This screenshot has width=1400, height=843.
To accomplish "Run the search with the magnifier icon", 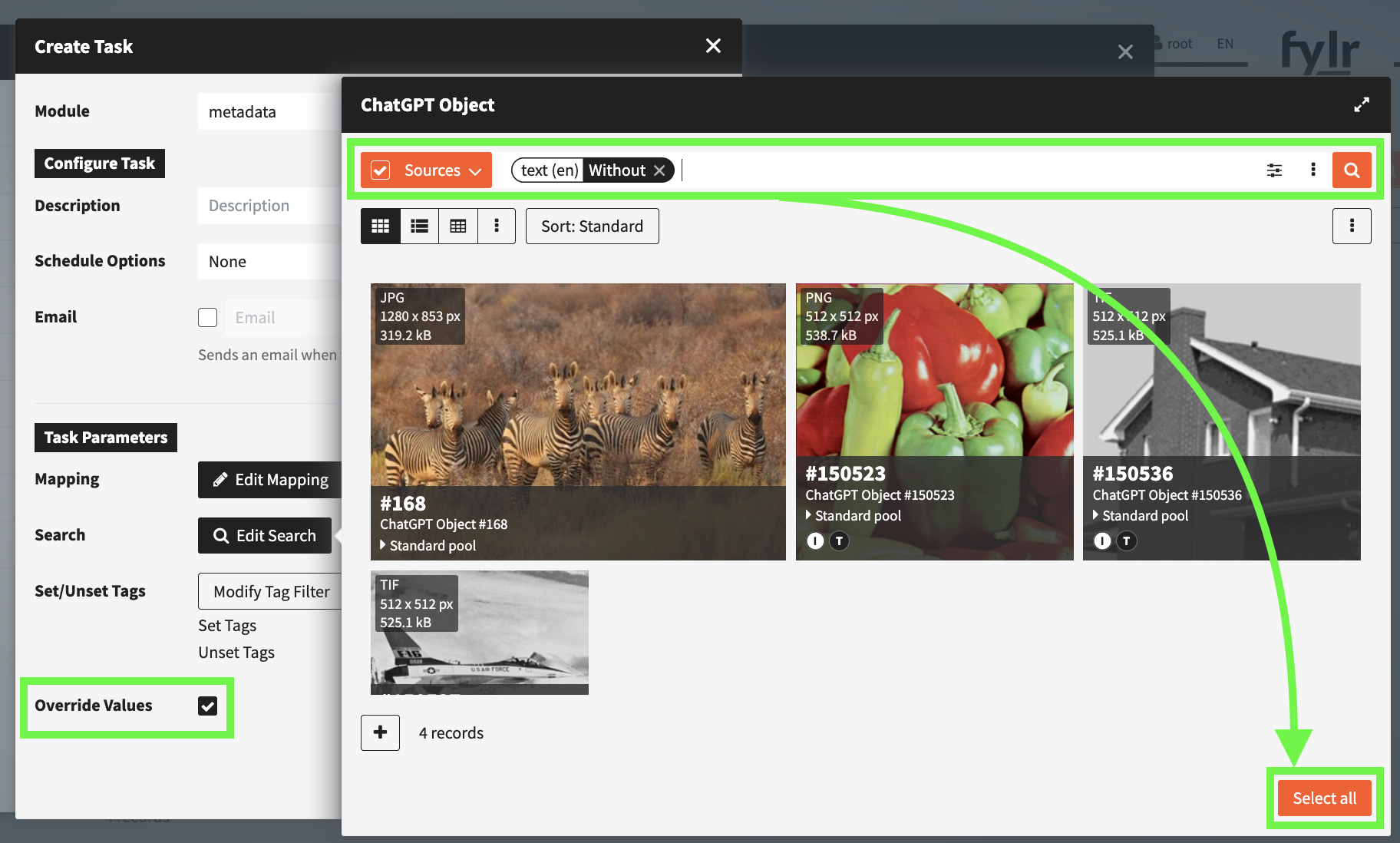I will coord(1352,170).
